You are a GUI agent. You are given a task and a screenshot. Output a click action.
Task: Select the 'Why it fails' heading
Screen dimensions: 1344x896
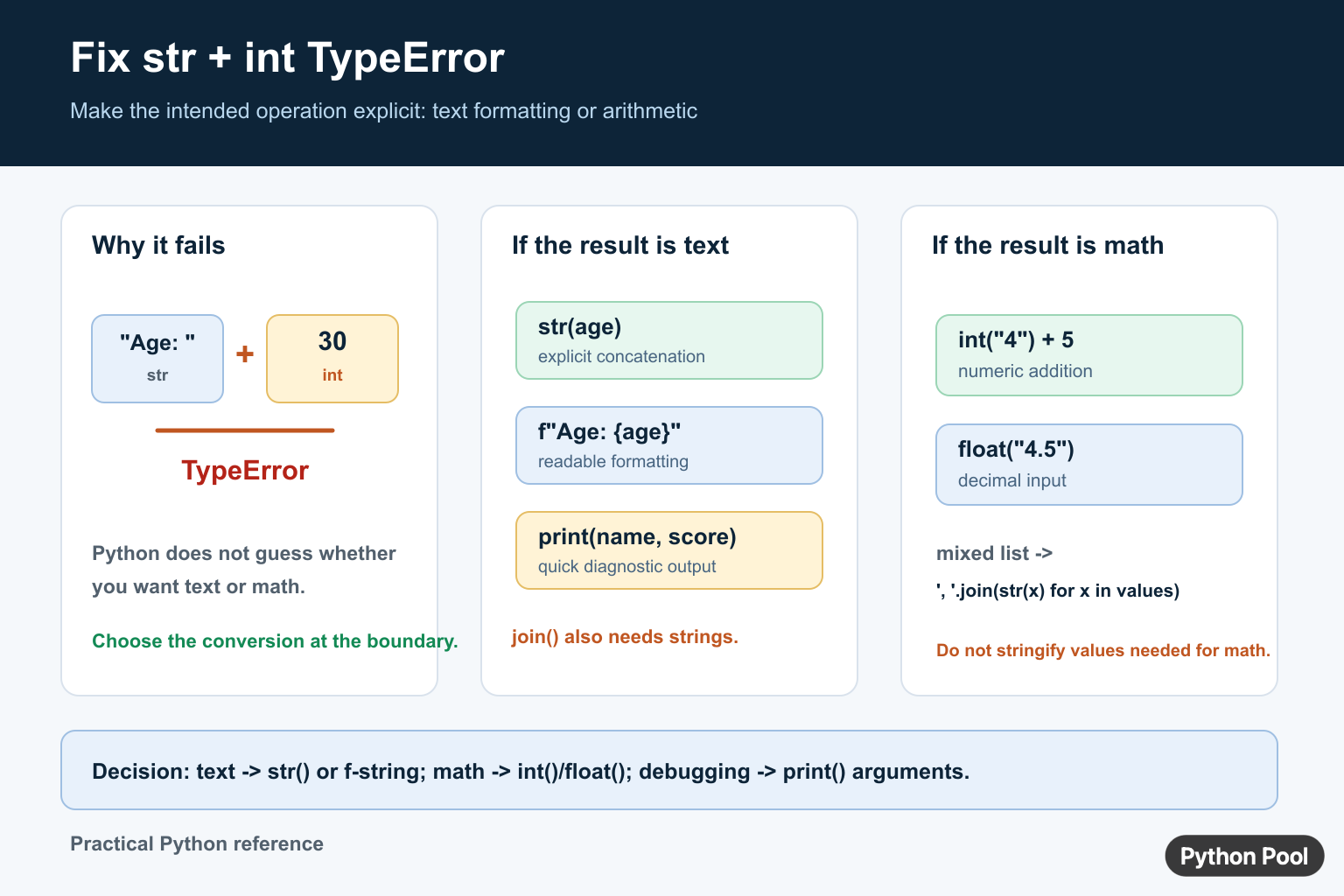click(158, 245)
